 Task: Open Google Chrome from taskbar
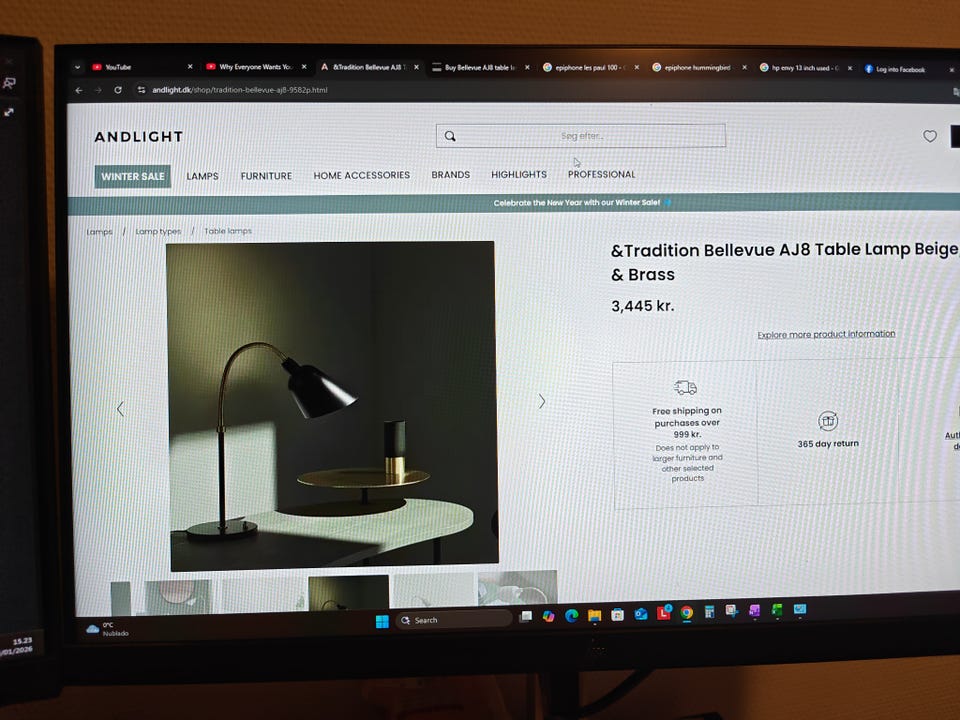point(686,612)
